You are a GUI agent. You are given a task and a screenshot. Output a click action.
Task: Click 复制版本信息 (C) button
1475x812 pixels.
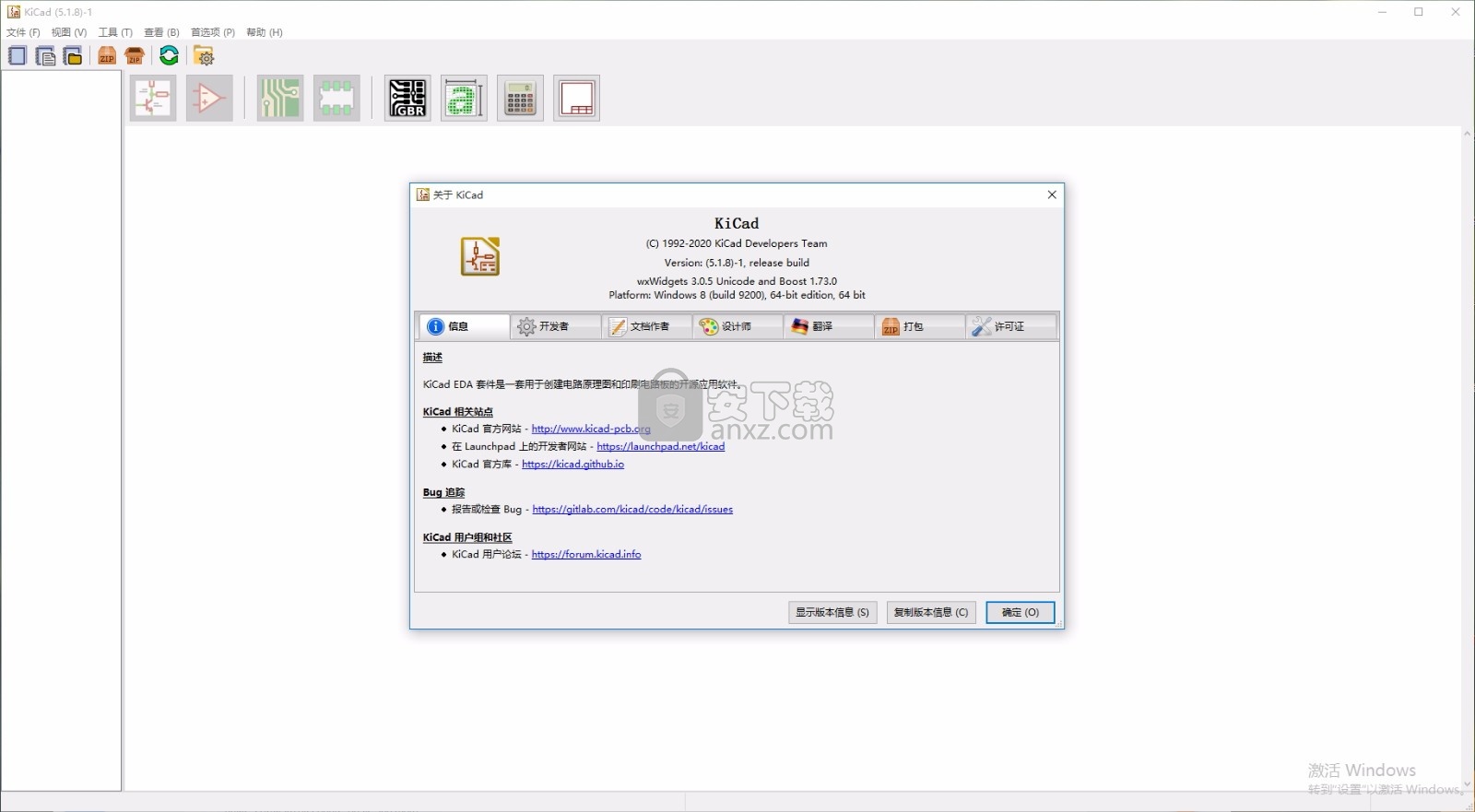[x=931, y=612]
